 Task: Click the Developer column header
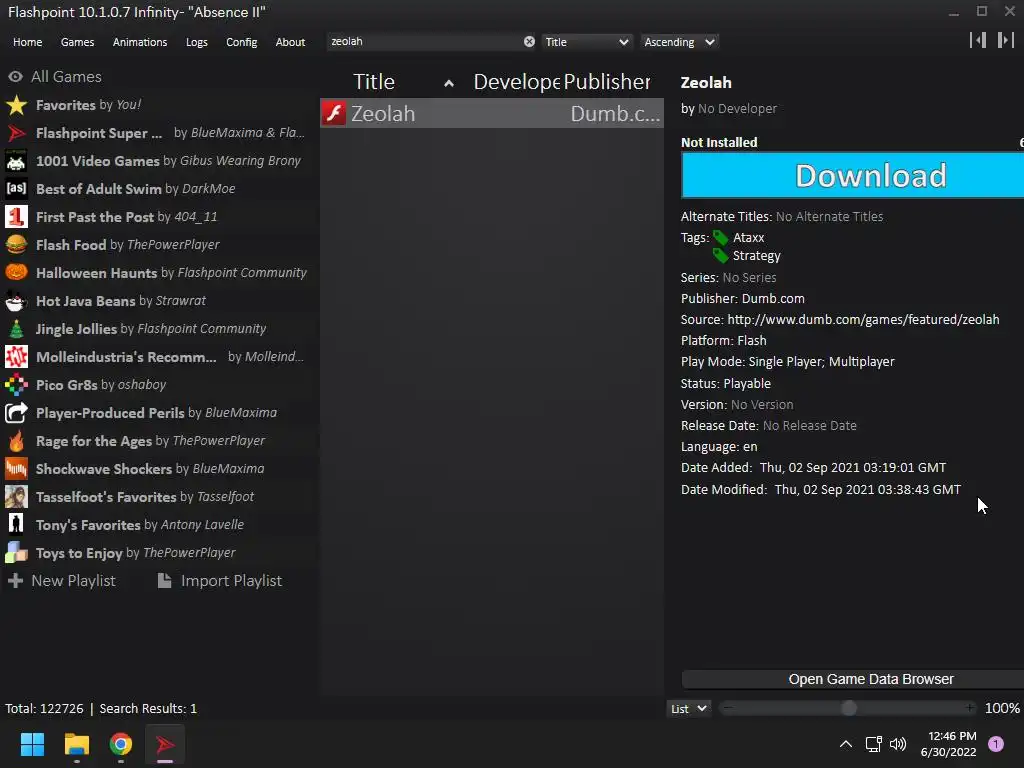pyautogui.click(x=517, y=82)
